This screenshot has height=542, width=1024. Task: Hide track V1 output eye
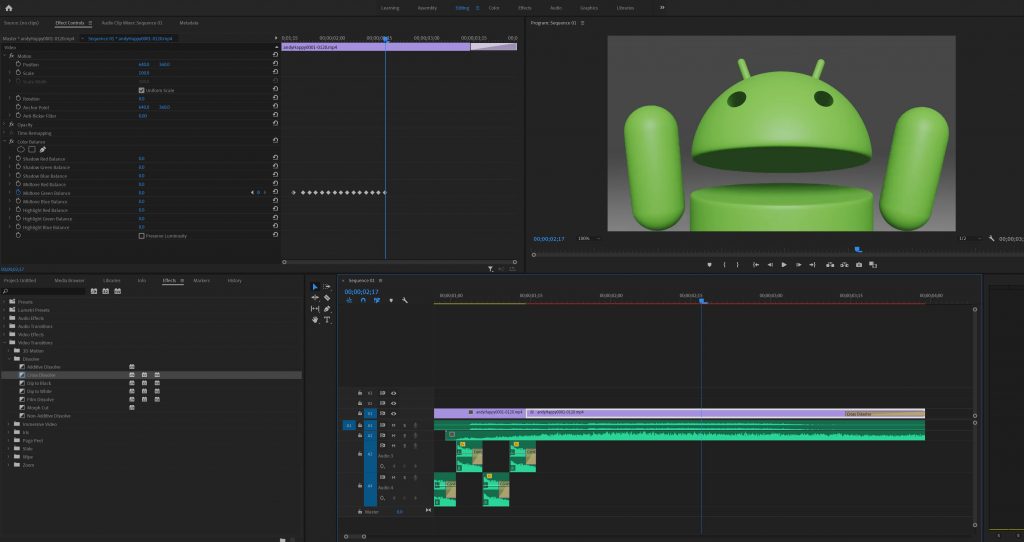[393, 413]
